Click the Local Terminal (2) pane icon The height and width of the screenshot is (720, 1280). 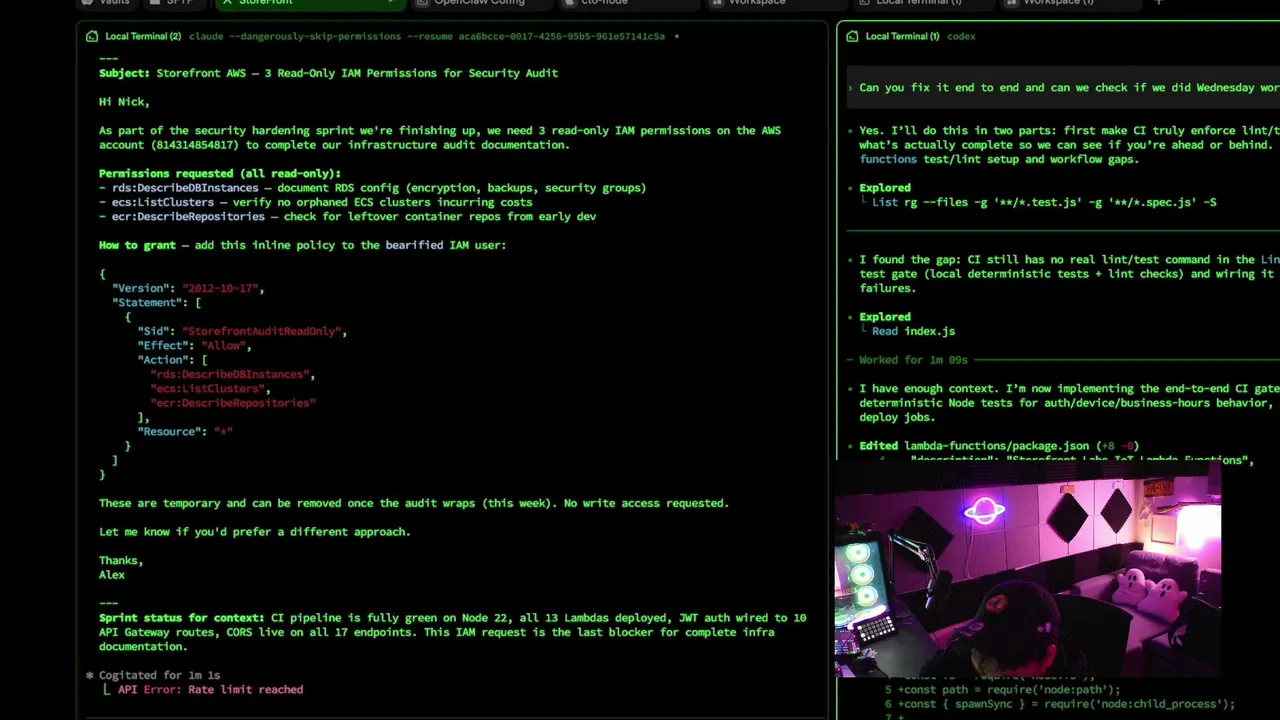pos(92,36)
